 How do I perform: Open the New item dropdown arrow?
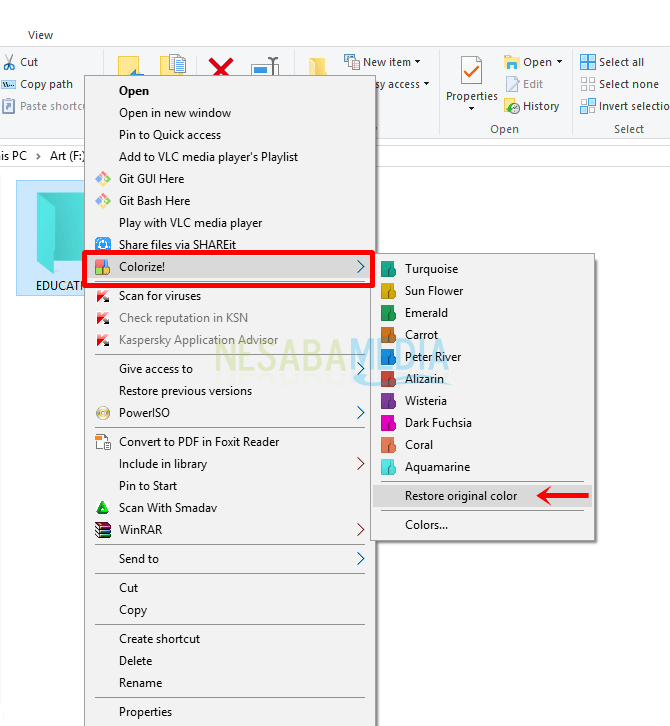point(418,62)
